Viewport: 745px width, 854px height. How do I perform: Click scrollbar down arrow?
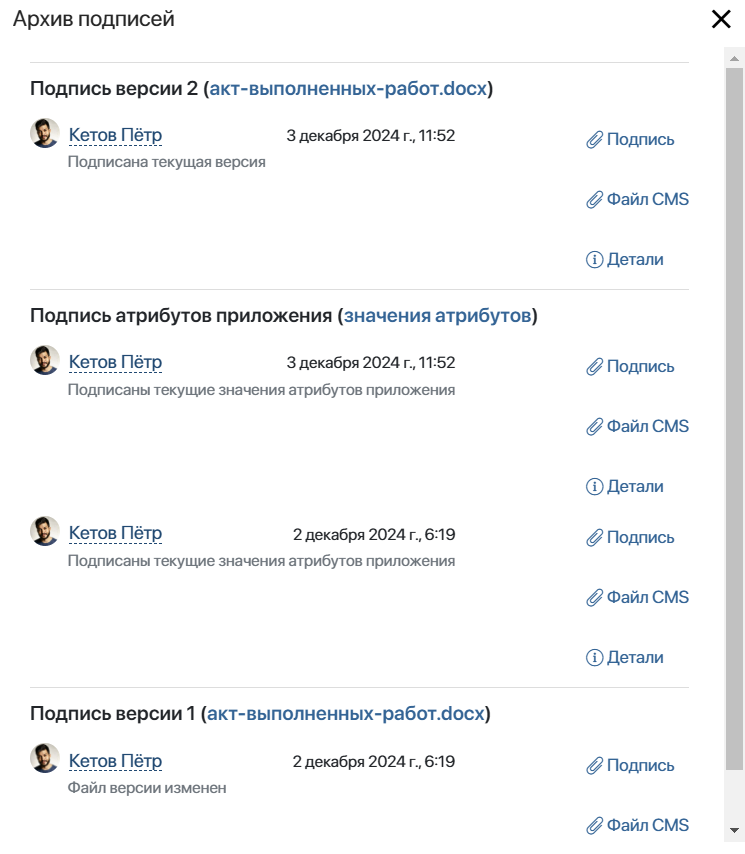click(734, 831)
